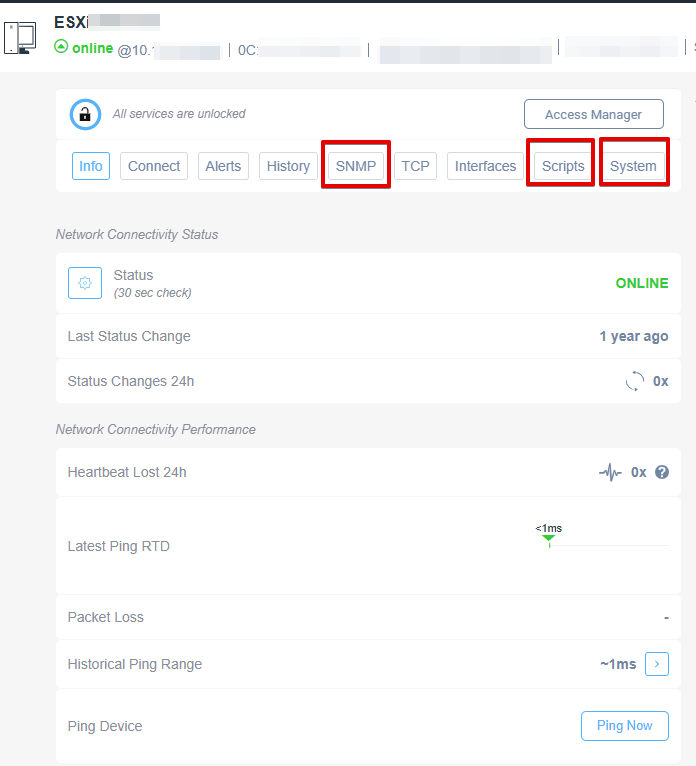
Task: Click the 'Packet Loss' row label
Action: [x=105, y=617]
